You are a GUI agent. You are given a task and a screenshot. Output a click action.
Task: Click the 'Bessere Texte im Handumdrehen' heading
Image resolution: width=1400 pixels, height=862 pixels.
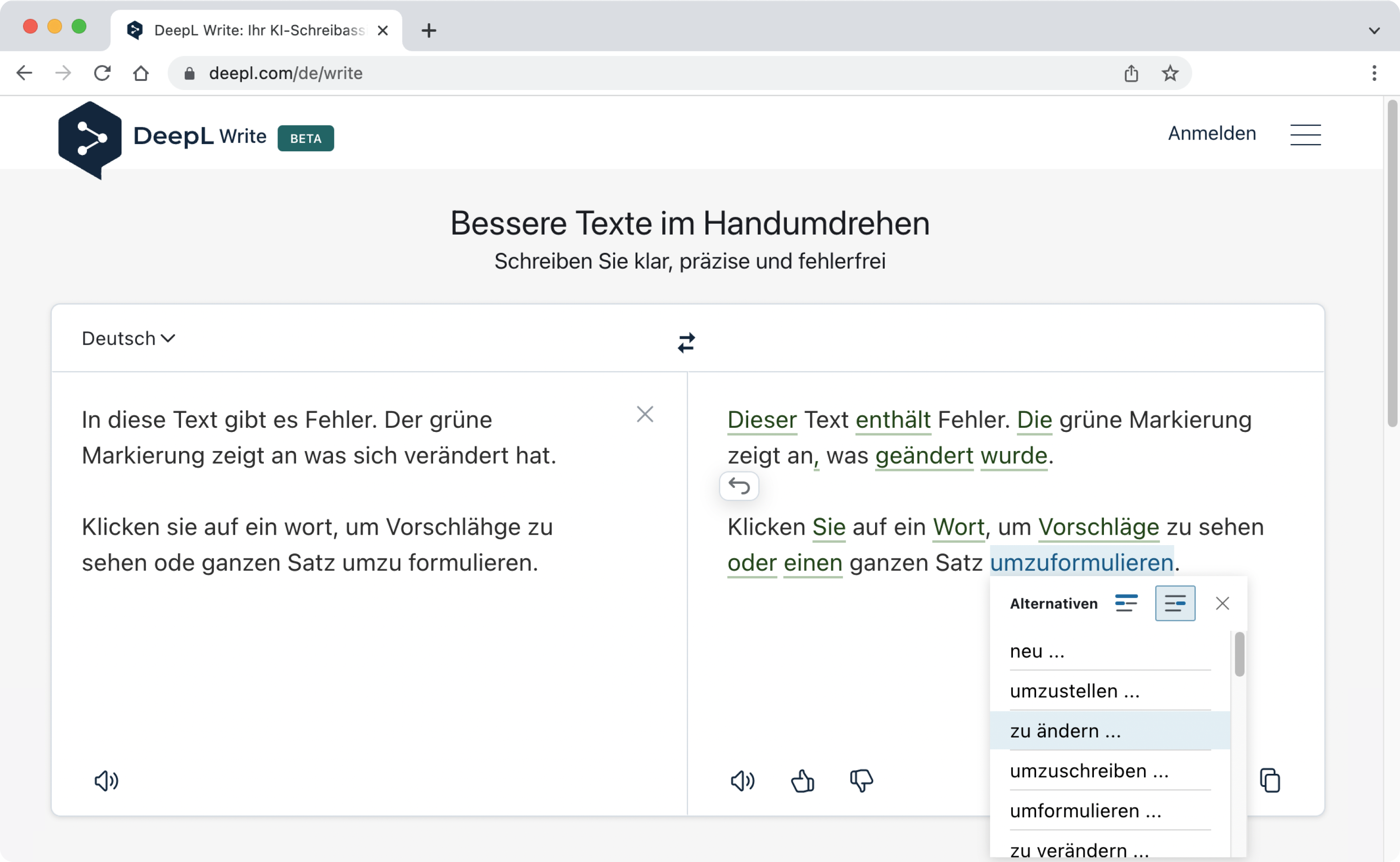(690, 223)
